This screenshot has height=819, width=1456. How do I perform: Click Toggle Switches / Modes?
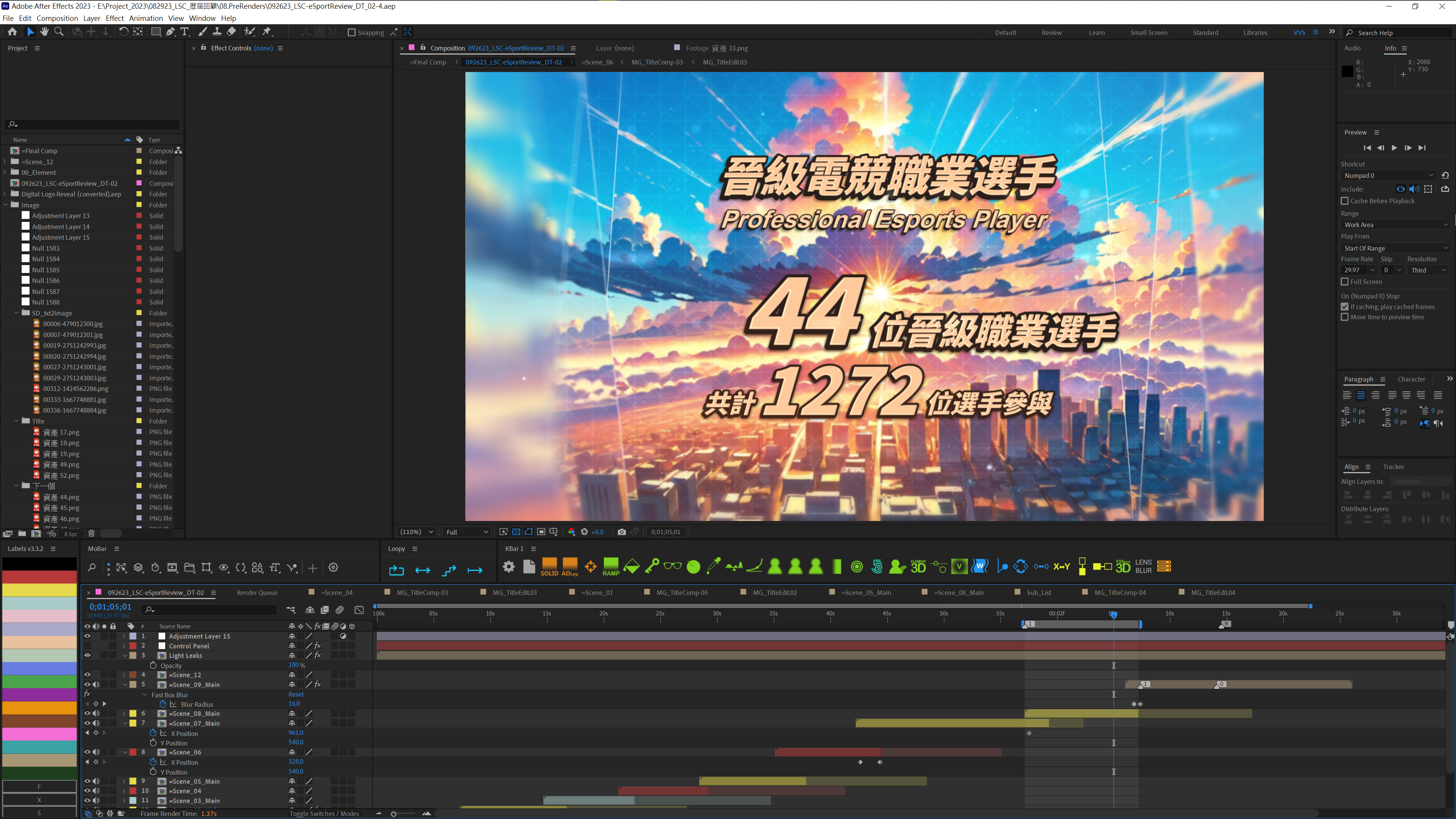click(x=325, y=814)
